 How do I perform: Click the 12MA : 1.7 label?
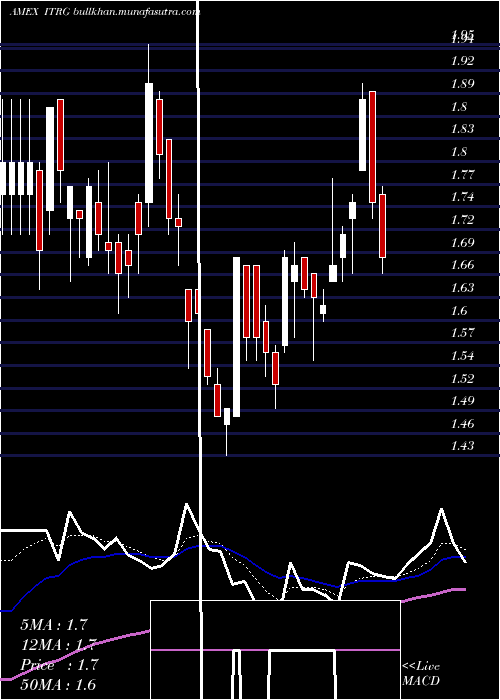pyautogui.click(x=58, y=645)
